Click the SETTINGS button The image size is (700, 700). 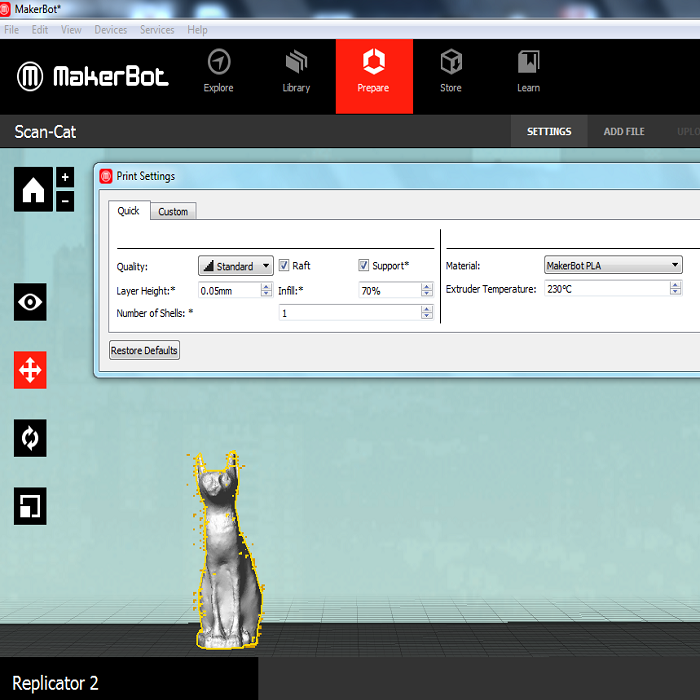pyautogui.click(x=549, y=131)
